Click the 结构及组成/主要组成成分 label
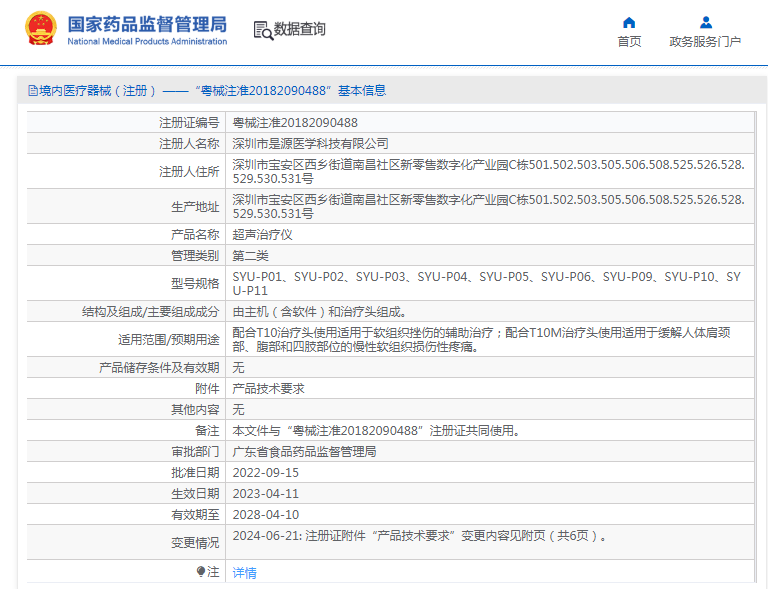 [150, 311]
